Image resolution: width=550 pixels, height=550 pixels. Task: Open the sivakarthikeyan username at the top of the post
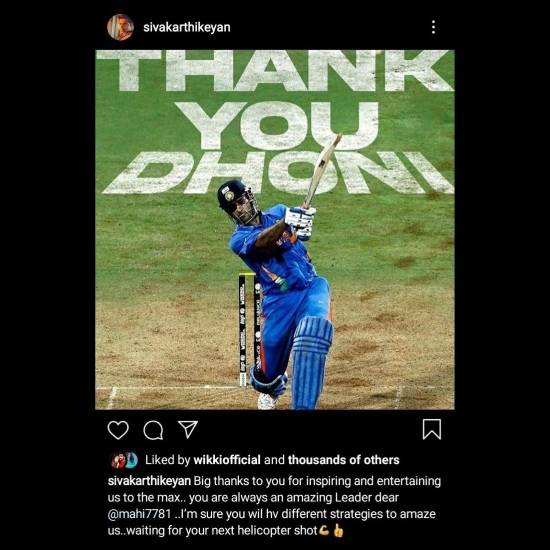[x=187, y=27]
